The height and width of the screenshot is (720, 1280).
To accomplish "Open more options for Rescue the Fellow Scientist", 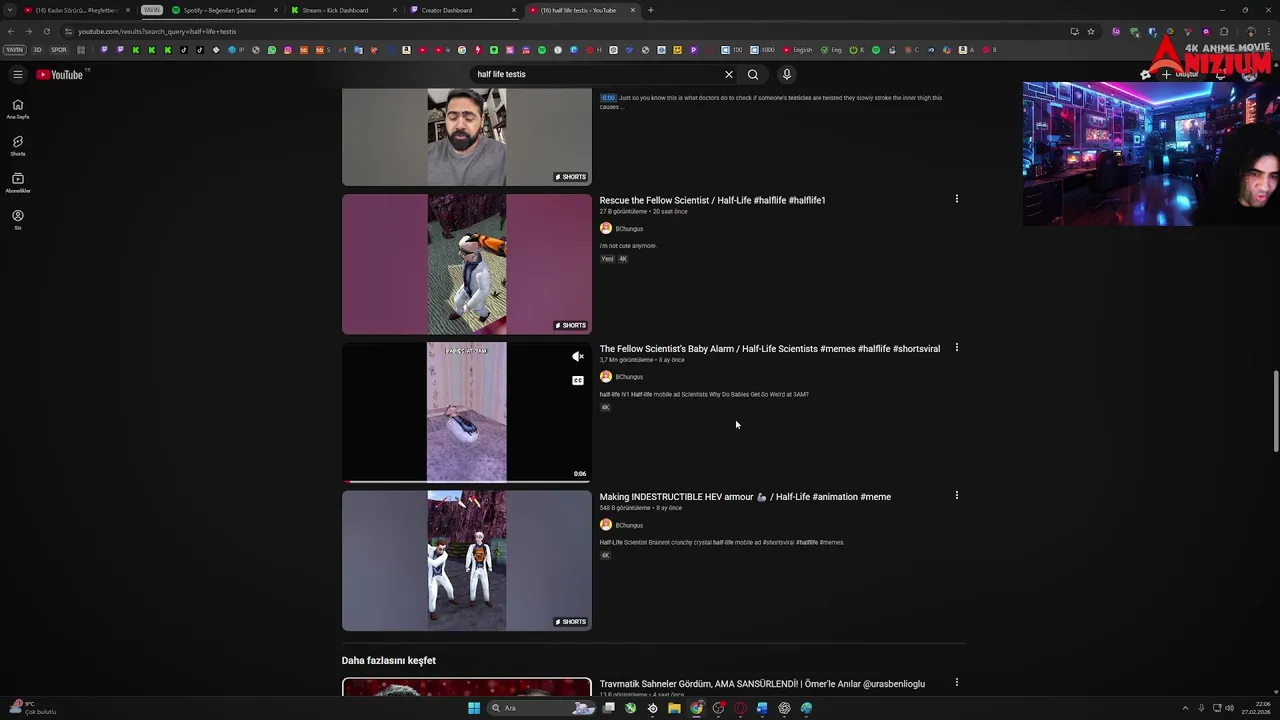I will tap(956, 199).
